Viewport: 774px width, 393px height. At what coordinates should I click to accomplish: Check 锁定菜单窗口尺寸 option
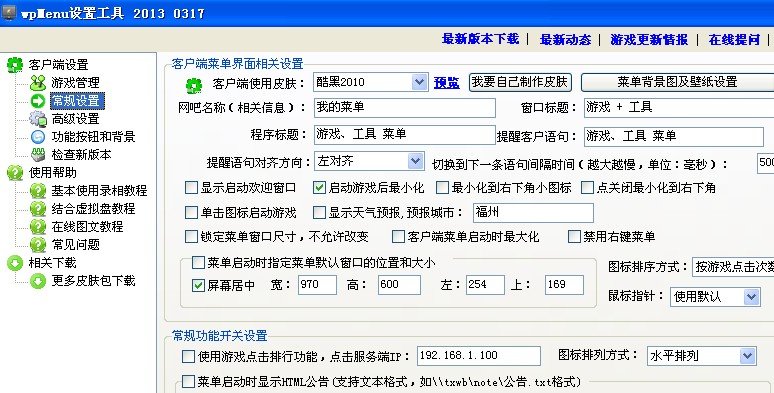[191, 236]
